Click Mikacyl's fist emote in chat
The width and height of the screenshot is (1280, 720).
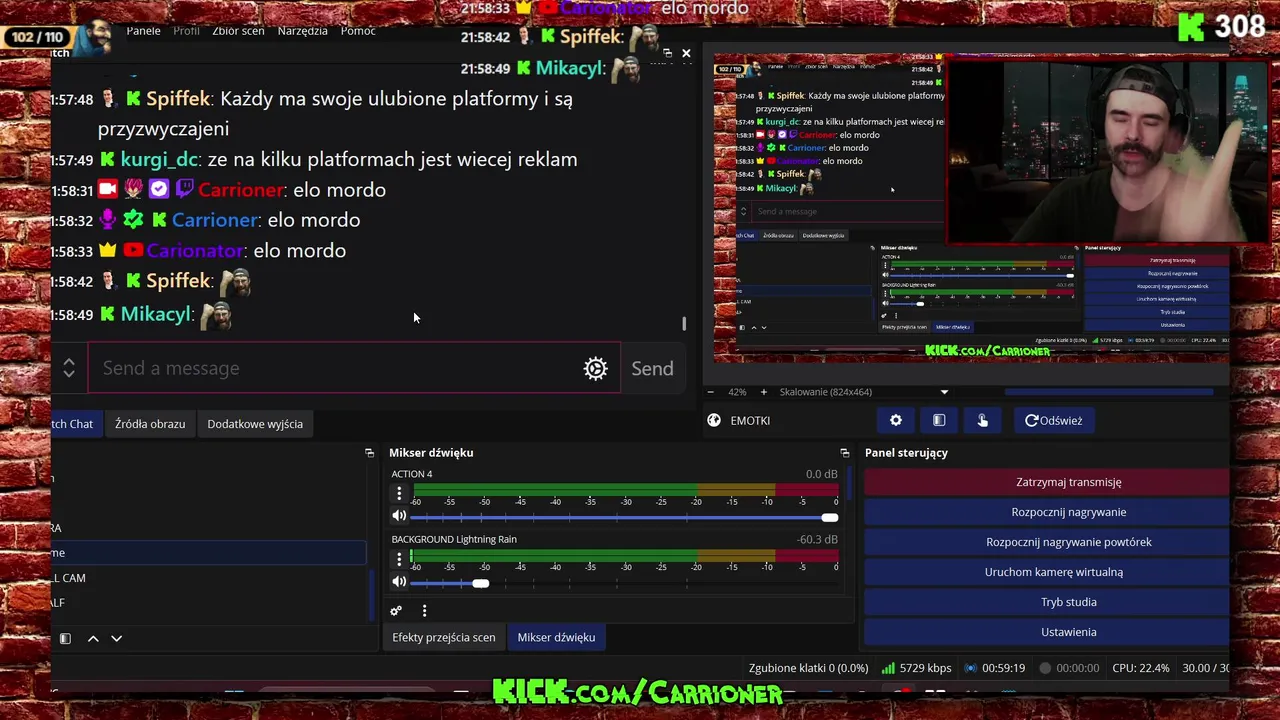pyautogui.click(x=216, y=315)
